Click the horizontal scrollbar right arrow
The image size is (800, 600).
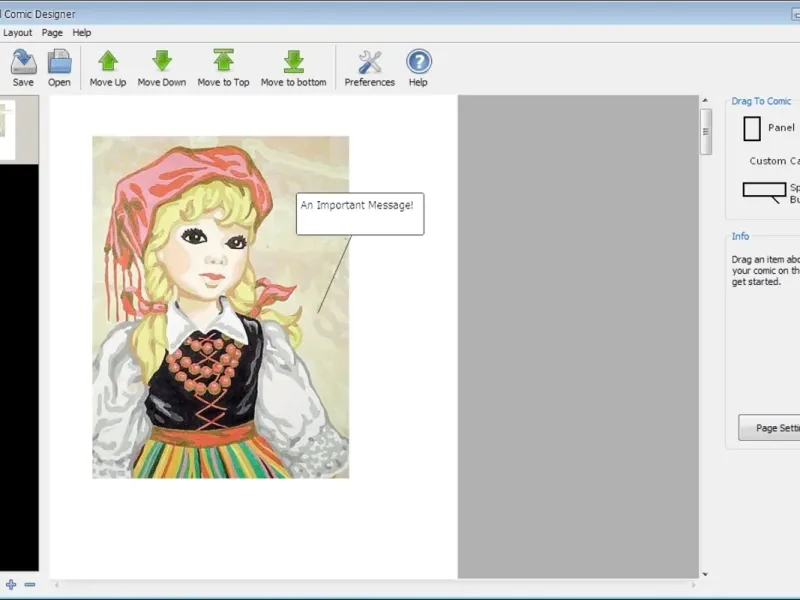point(693,585)
